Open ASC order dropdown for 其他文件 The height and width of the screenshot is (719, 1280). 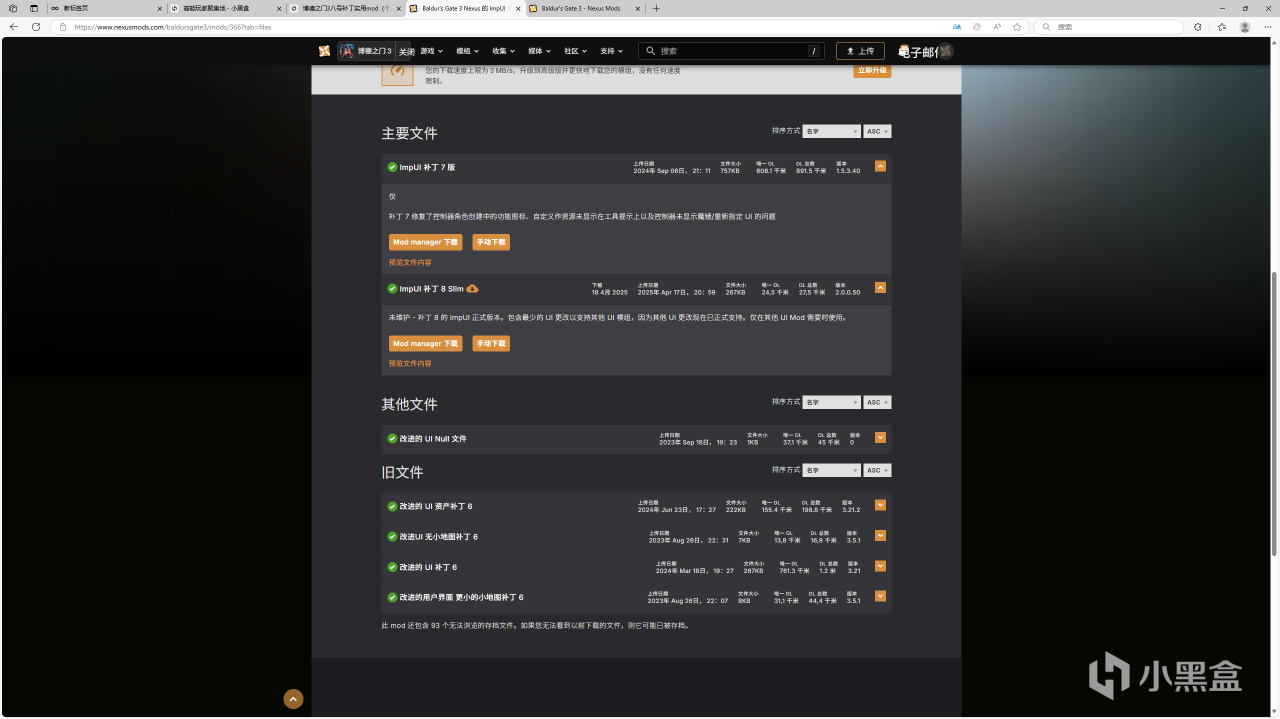point(877,402)
